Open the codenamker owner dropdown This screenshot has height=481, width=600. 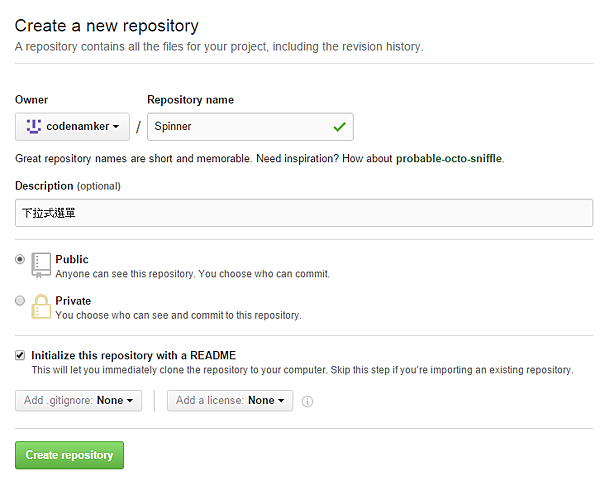pos(73,127)
